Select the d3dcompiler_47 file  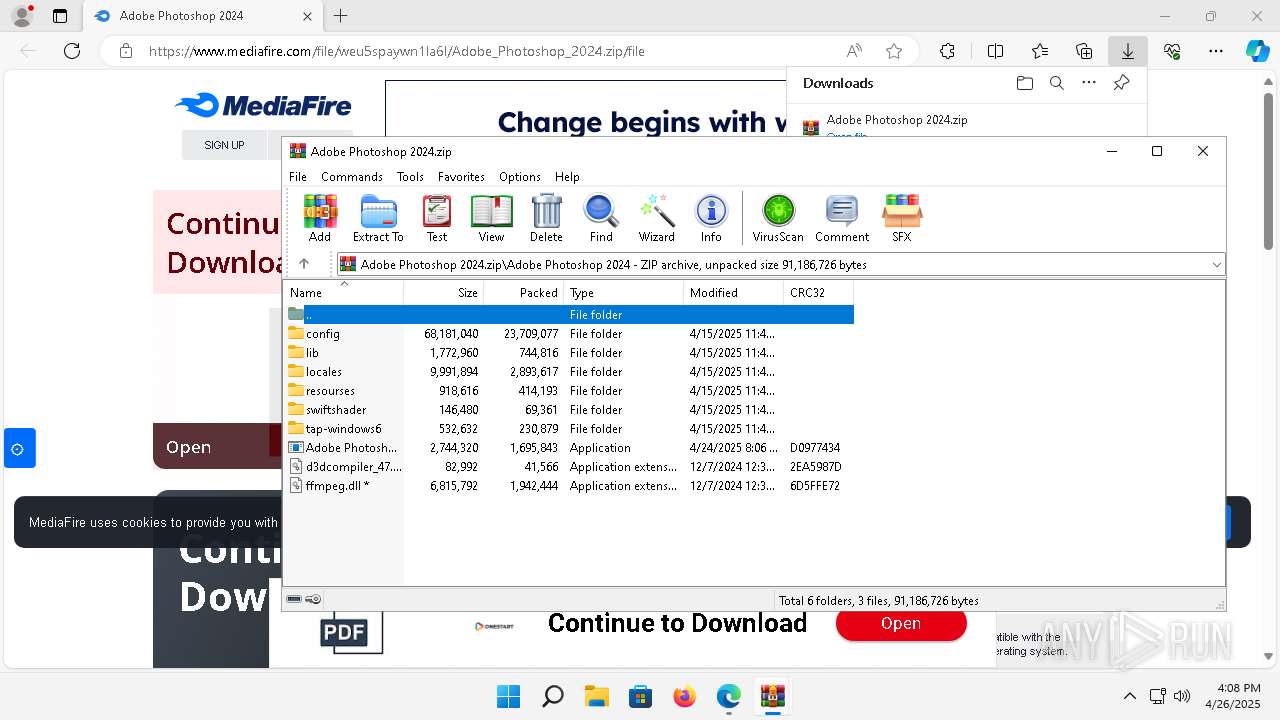point(570,466)
